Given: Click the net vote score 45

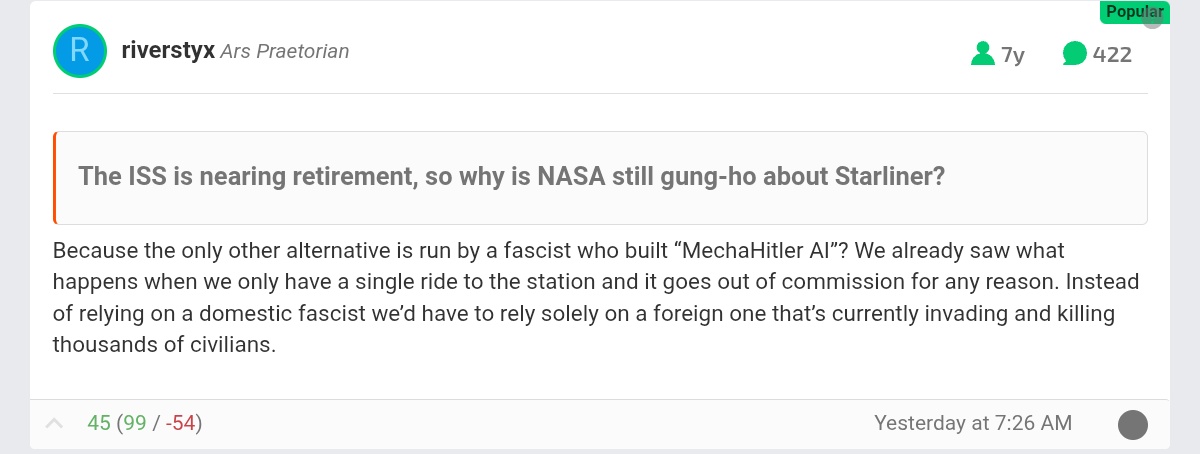Looking at the screenshot, I should coord(99,423).
